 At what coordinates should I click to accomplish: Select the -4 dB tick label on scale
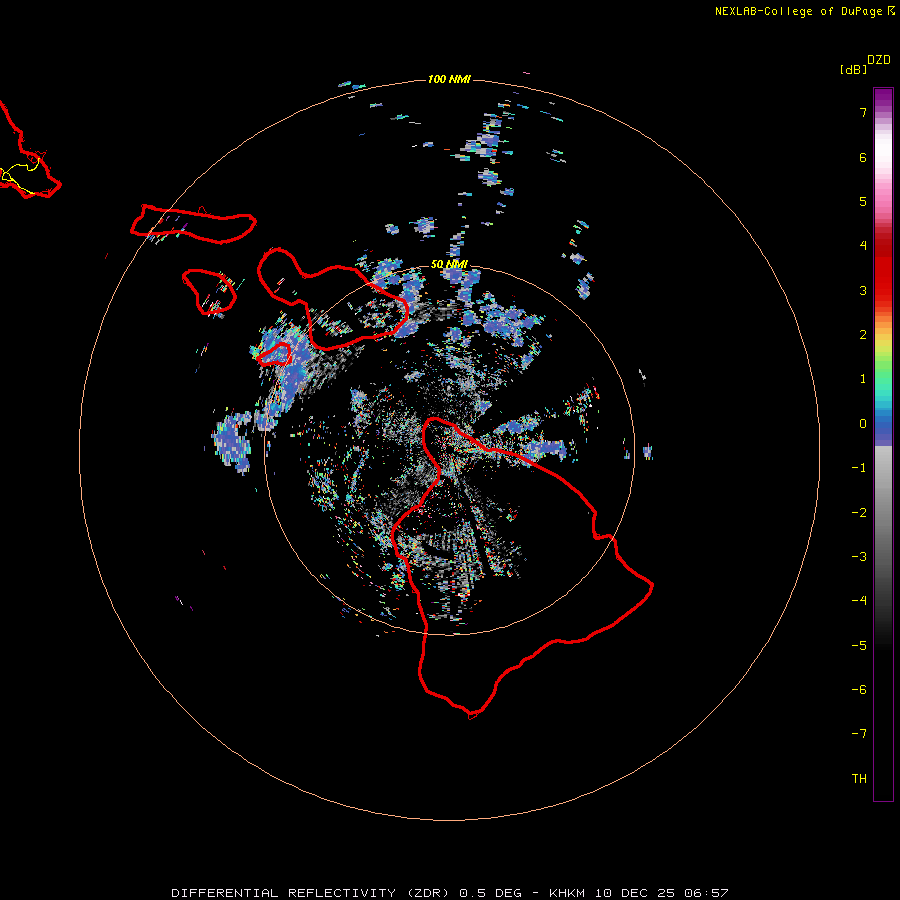(x=859, y=601)
